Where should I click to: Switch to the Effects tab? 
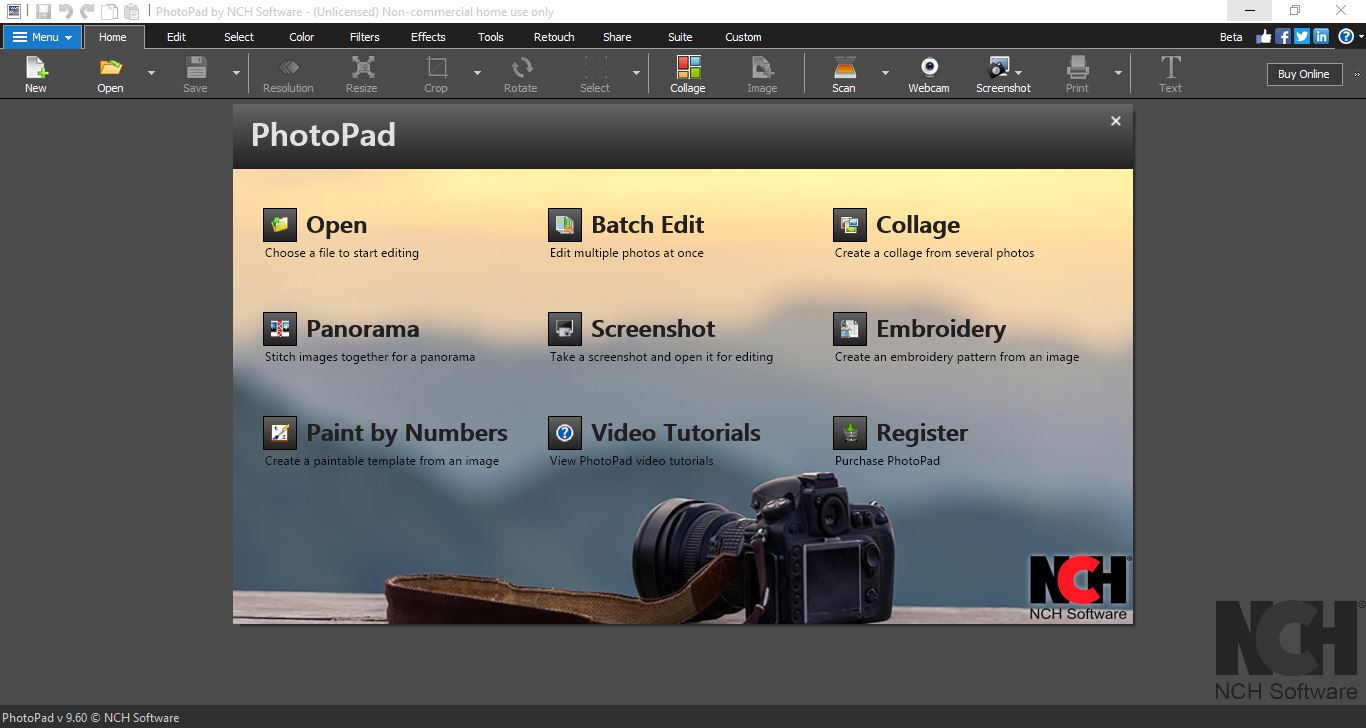click(x=428, y=37)
